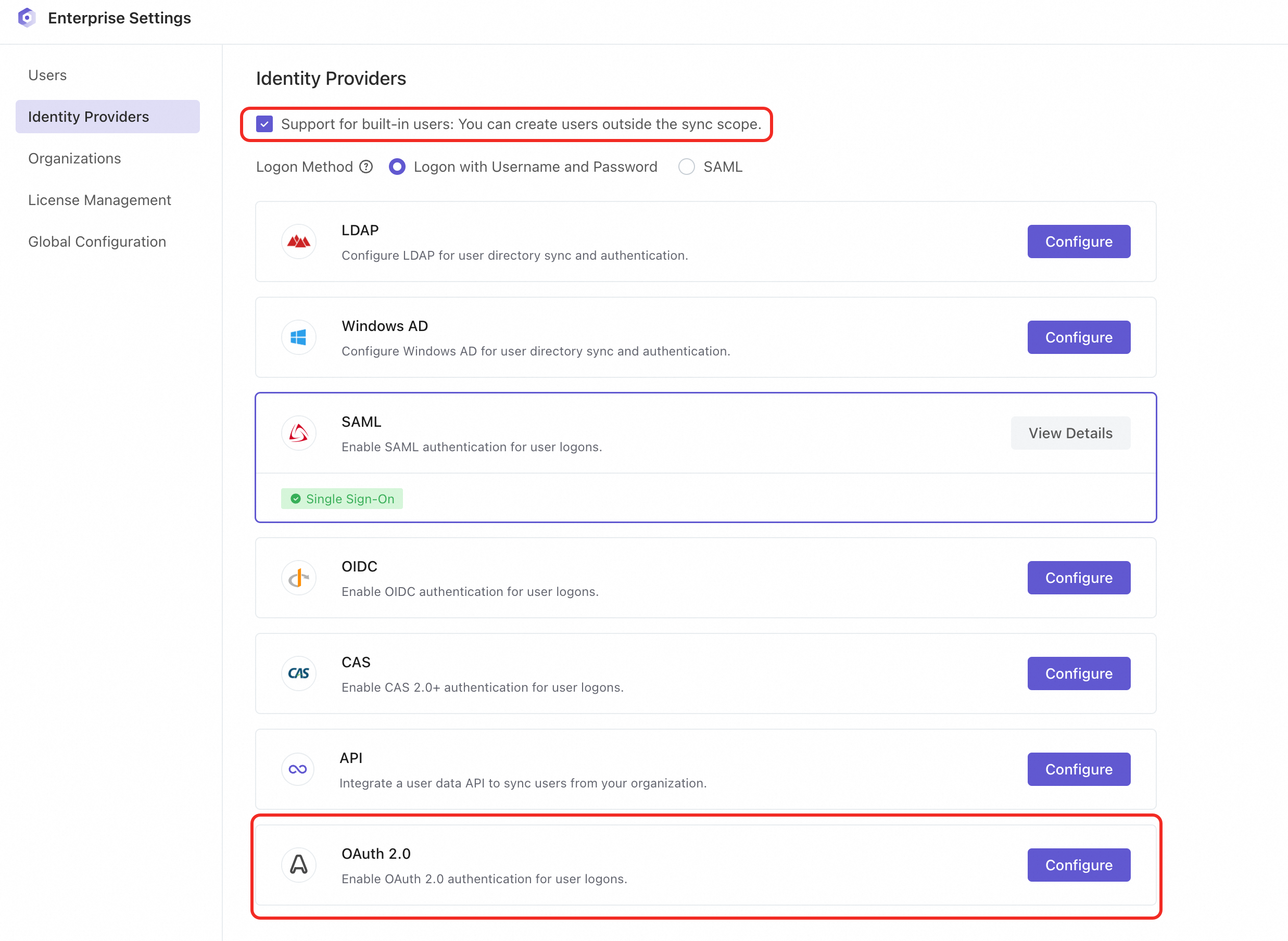This screenshot has width=1288, height=941.
Task: Click the Single Sign-On check icon
Action: [x=296, y=499]
